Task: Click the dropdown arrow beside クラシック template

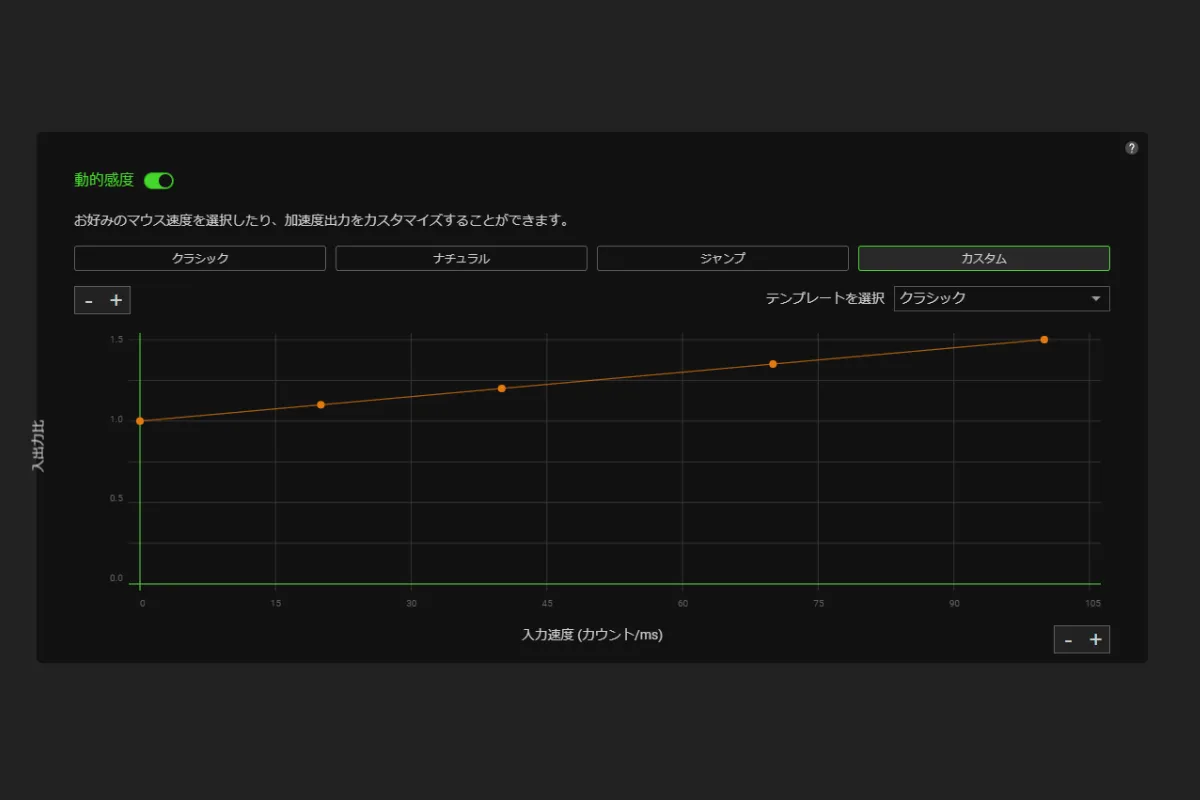Action: point(1096,298)
